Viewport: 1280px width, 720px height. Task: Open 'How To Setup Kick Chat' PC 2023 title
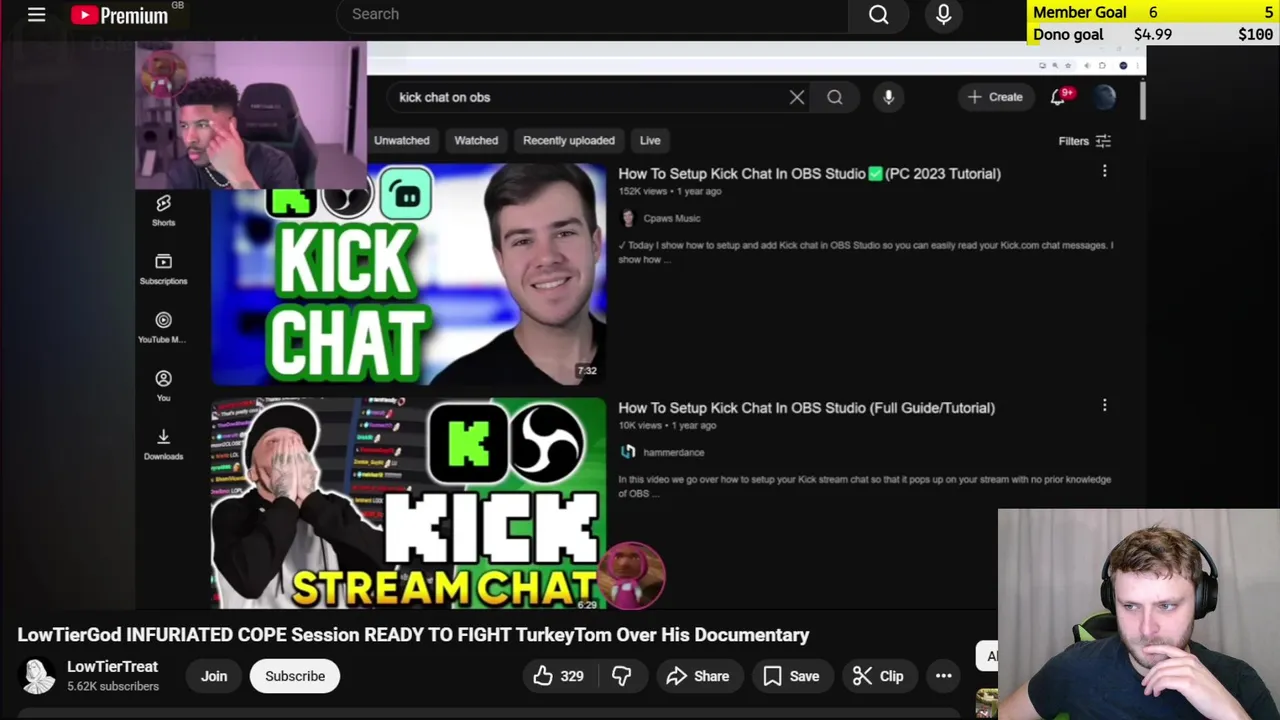tap(809, 173)
